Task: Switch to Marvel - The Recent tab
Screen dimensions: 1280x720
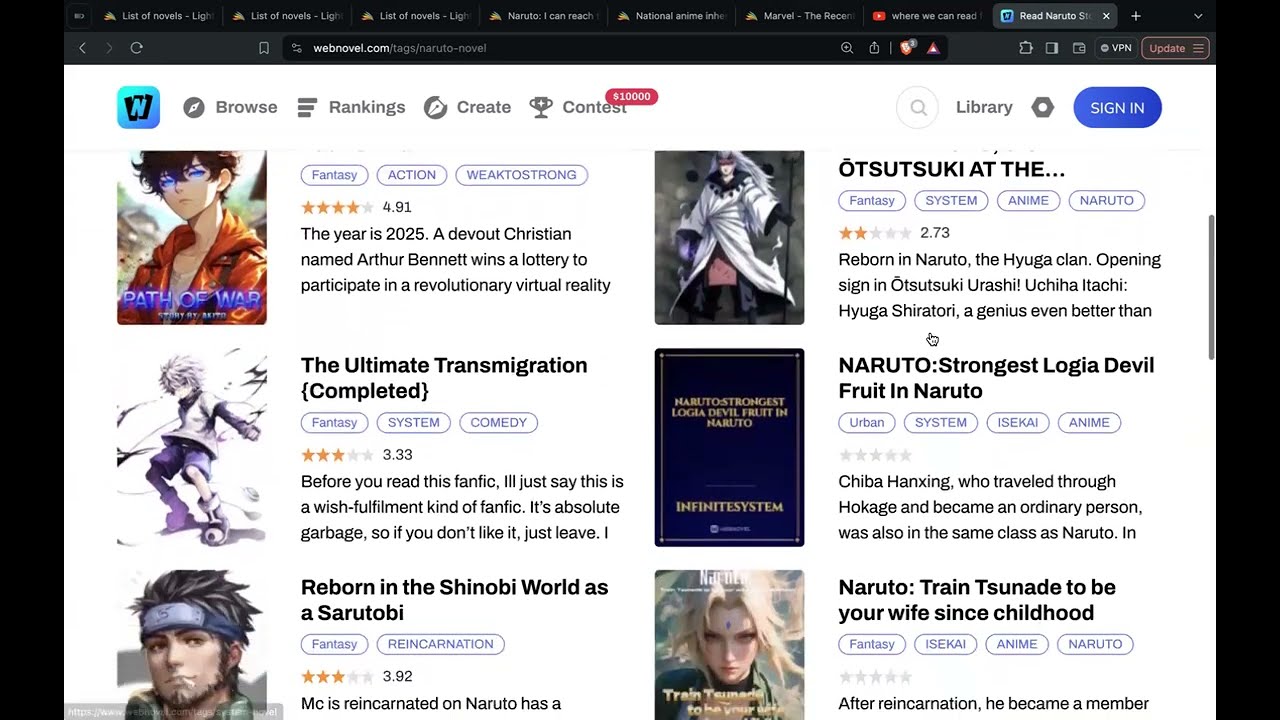Action: point(799,16)
